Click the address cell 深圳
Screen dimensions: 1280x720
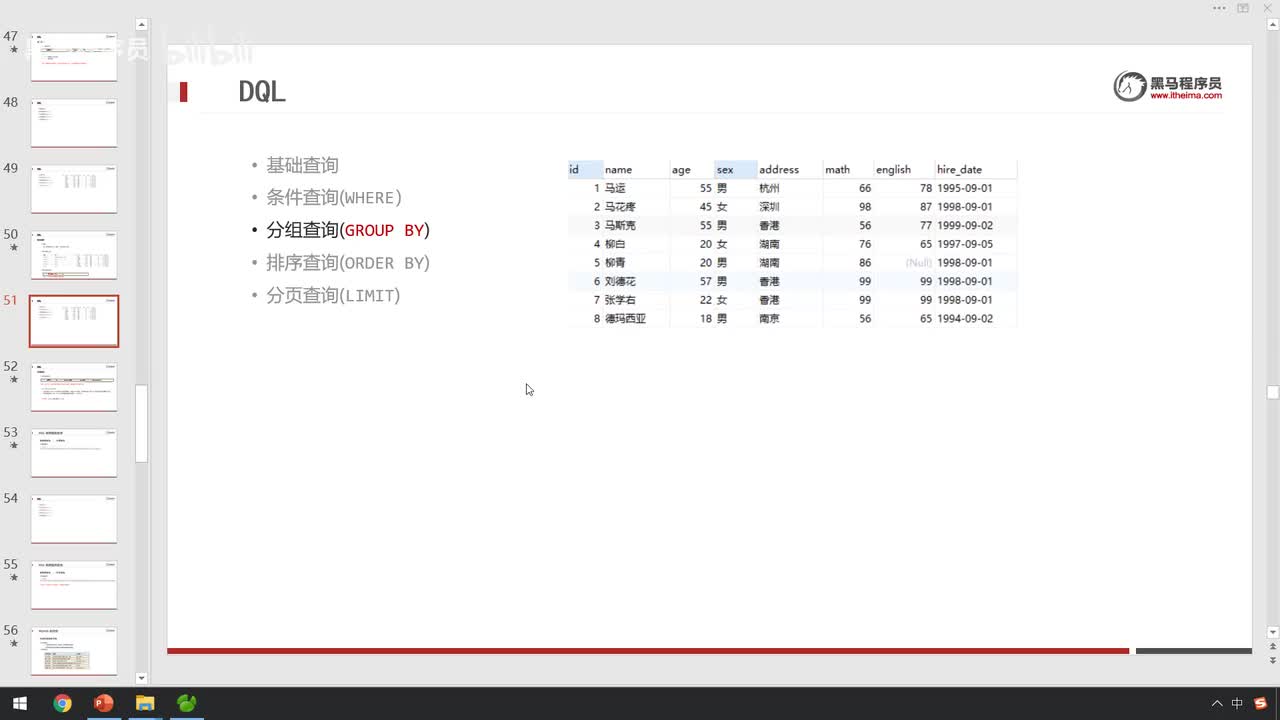click(769, 207)
